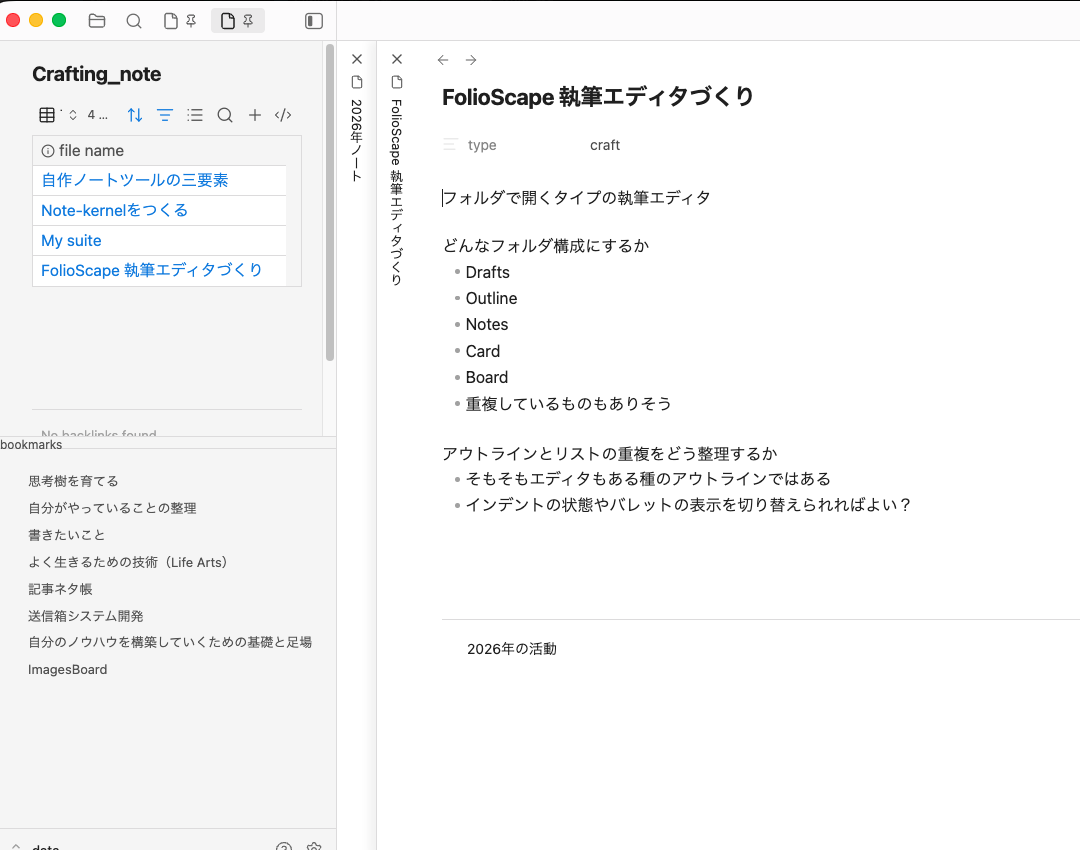Image resolution: width=1080 pixels, height=850 pixels.
Task: Open the '思考樹を育てる' bookmark
Action: click(73, 481)
